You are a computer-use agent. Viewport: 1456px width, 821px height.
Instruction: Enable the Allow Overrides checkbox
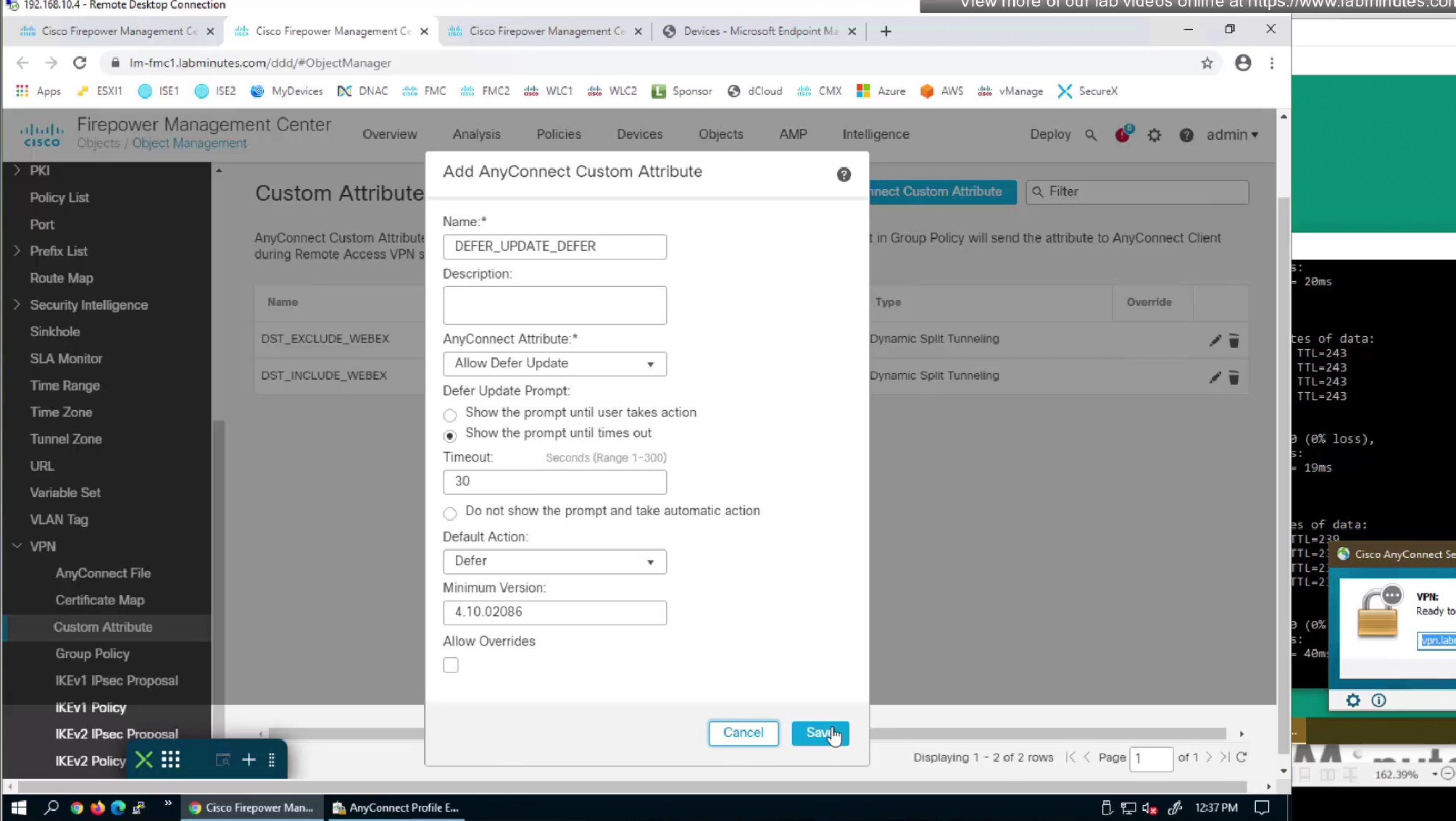[451, 665]
